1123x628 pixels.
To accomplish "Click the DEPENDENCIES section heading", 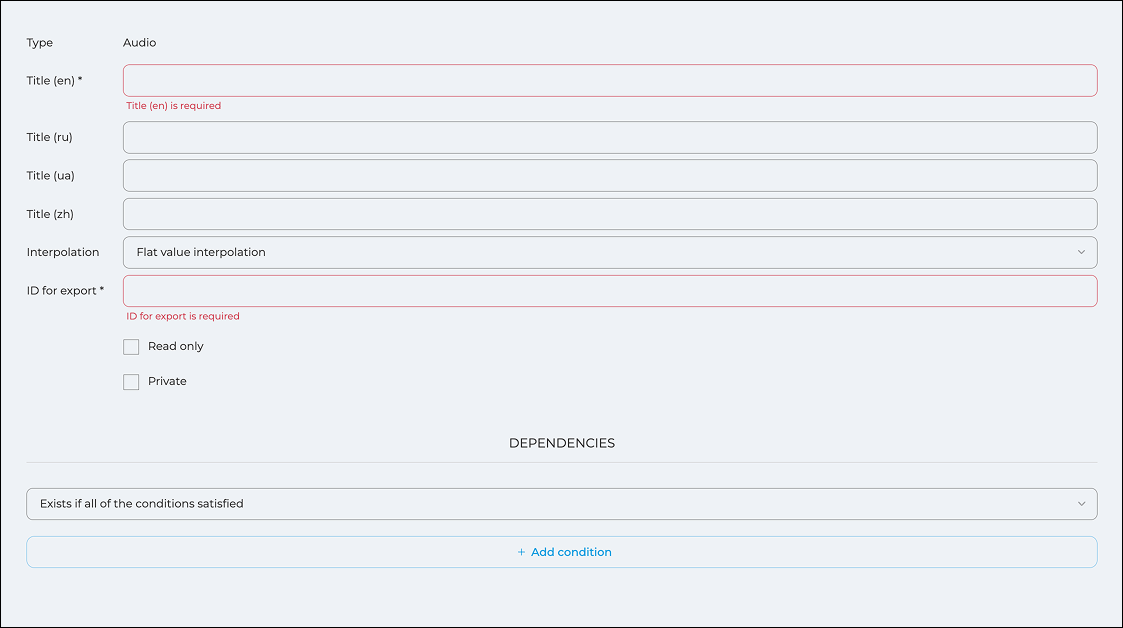I will click(562, 443).
